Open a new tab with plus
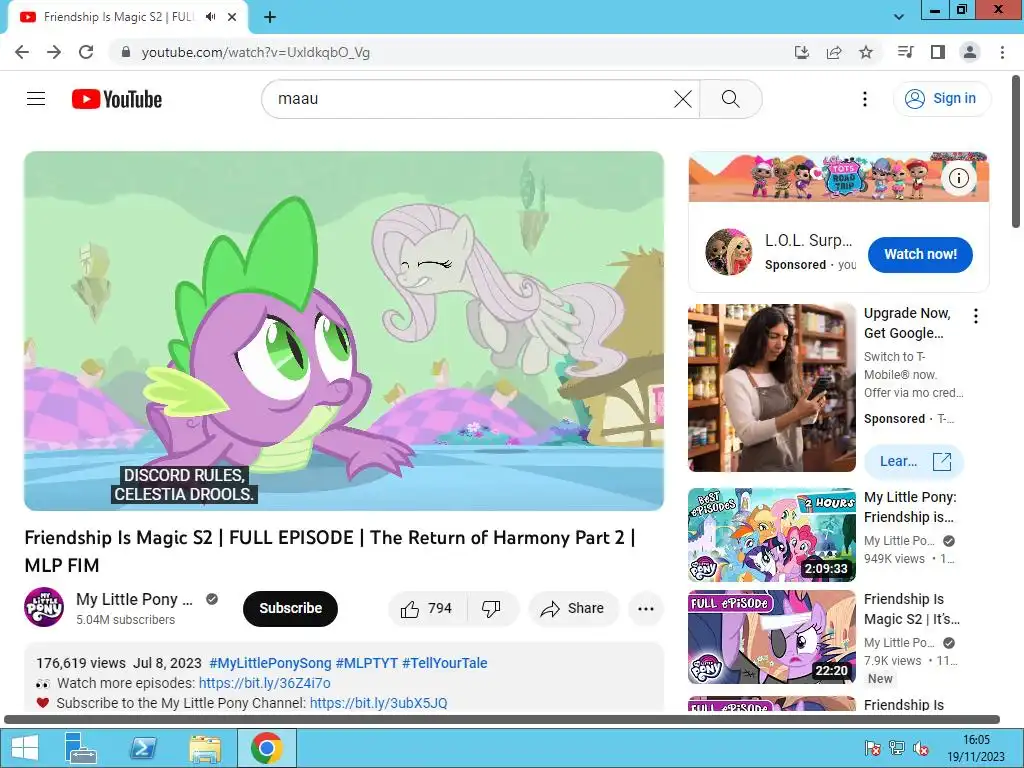This screenshot has width=1024, height=768. click(x=270, y=17)
